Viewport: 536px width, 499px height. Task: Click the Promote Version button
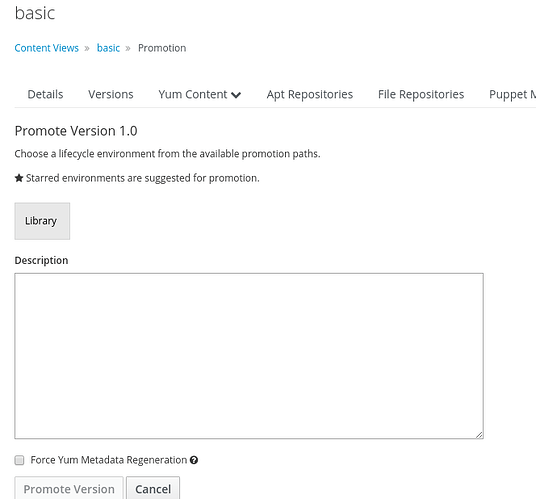[x=69, y=489]
